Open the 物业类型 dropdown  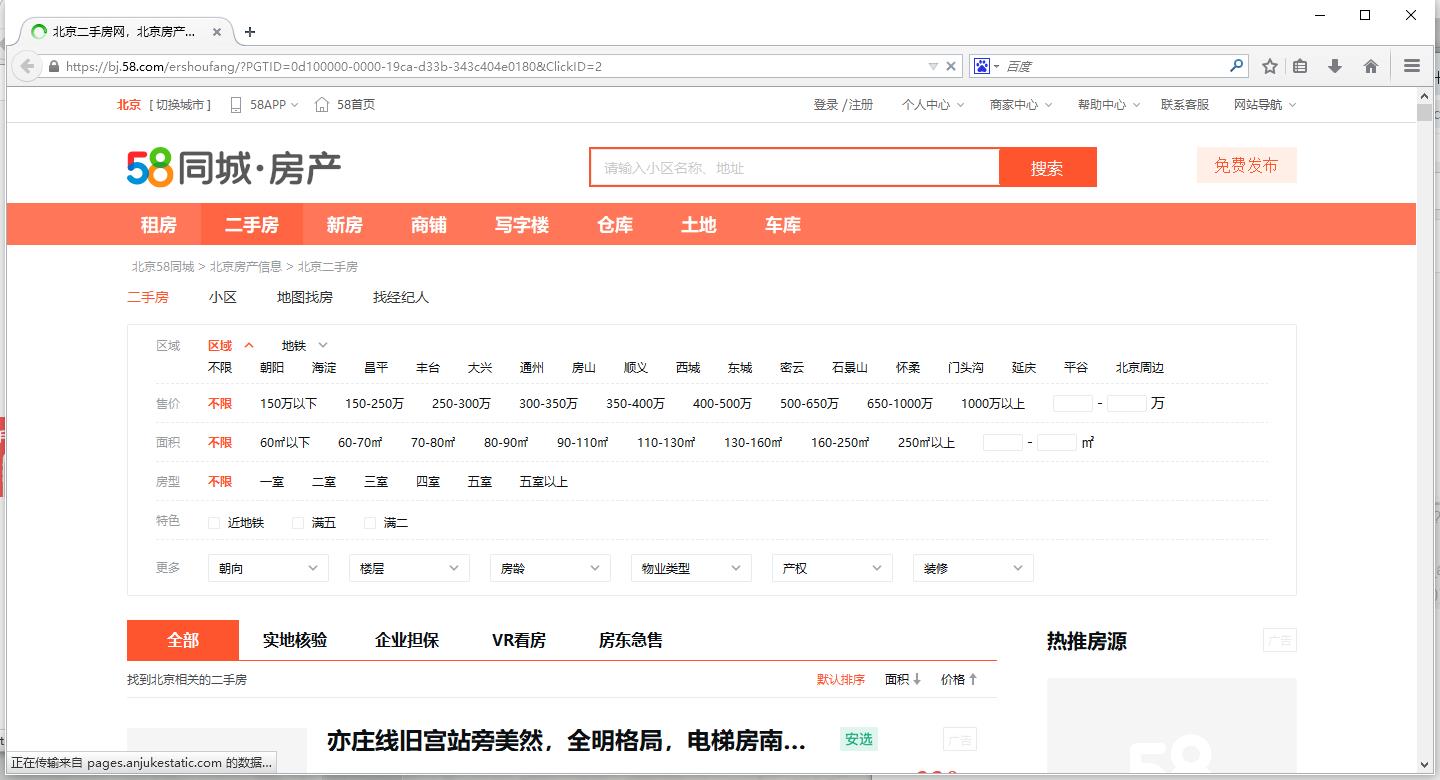pos(691,568)
